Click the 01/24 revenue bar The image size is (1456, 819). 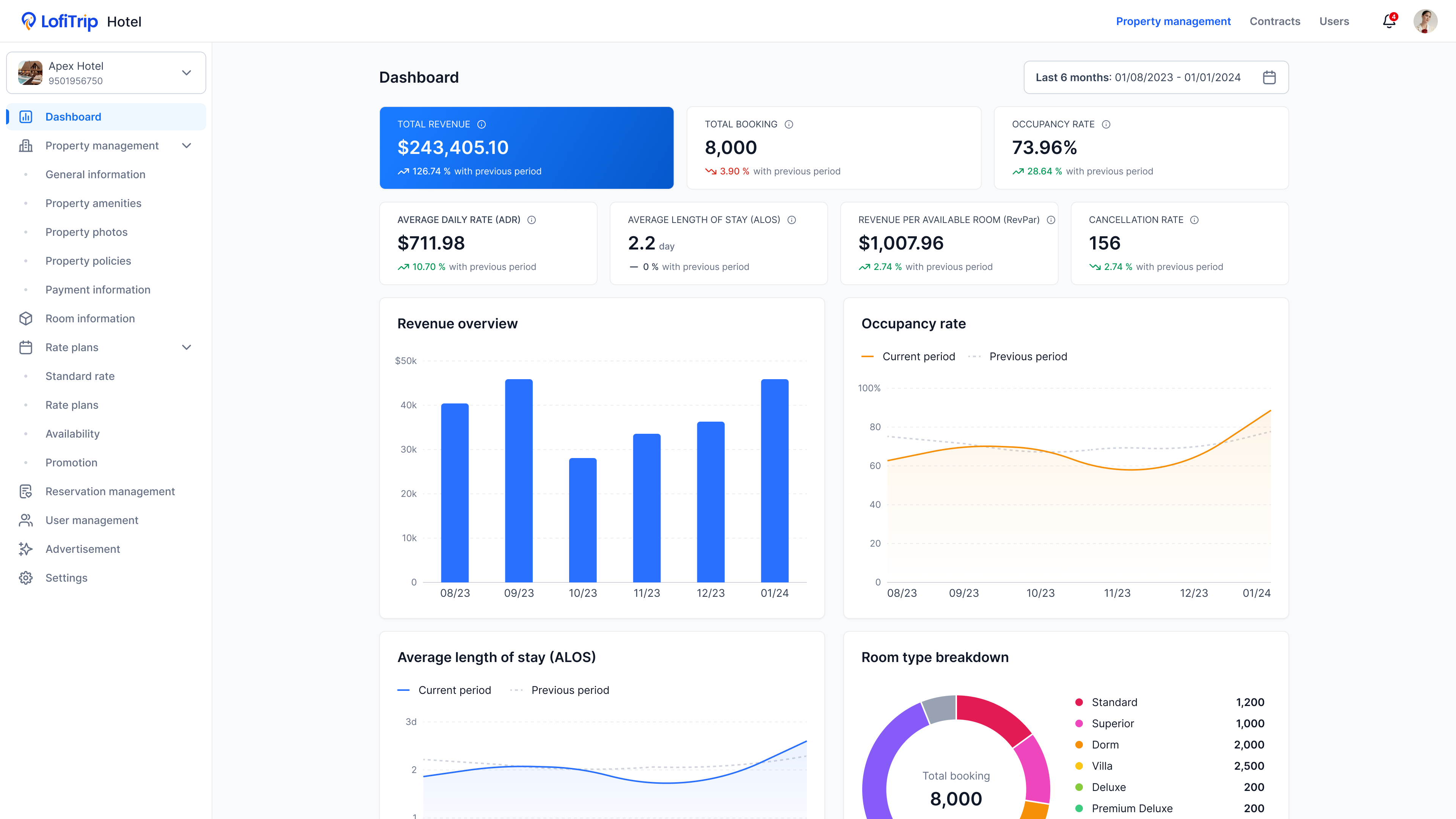pyautogui.click(x=774, y=480)
